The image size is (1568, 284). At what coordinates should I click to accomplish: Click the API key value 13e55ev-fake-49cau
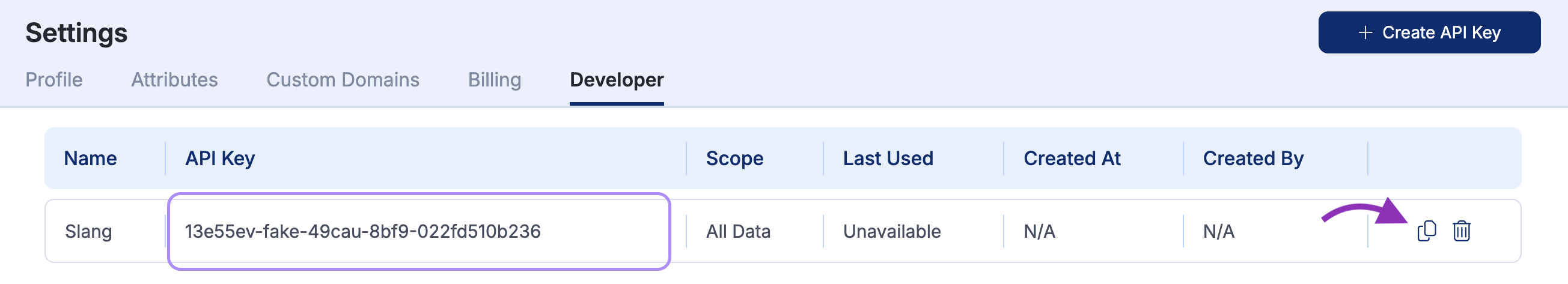363,231
